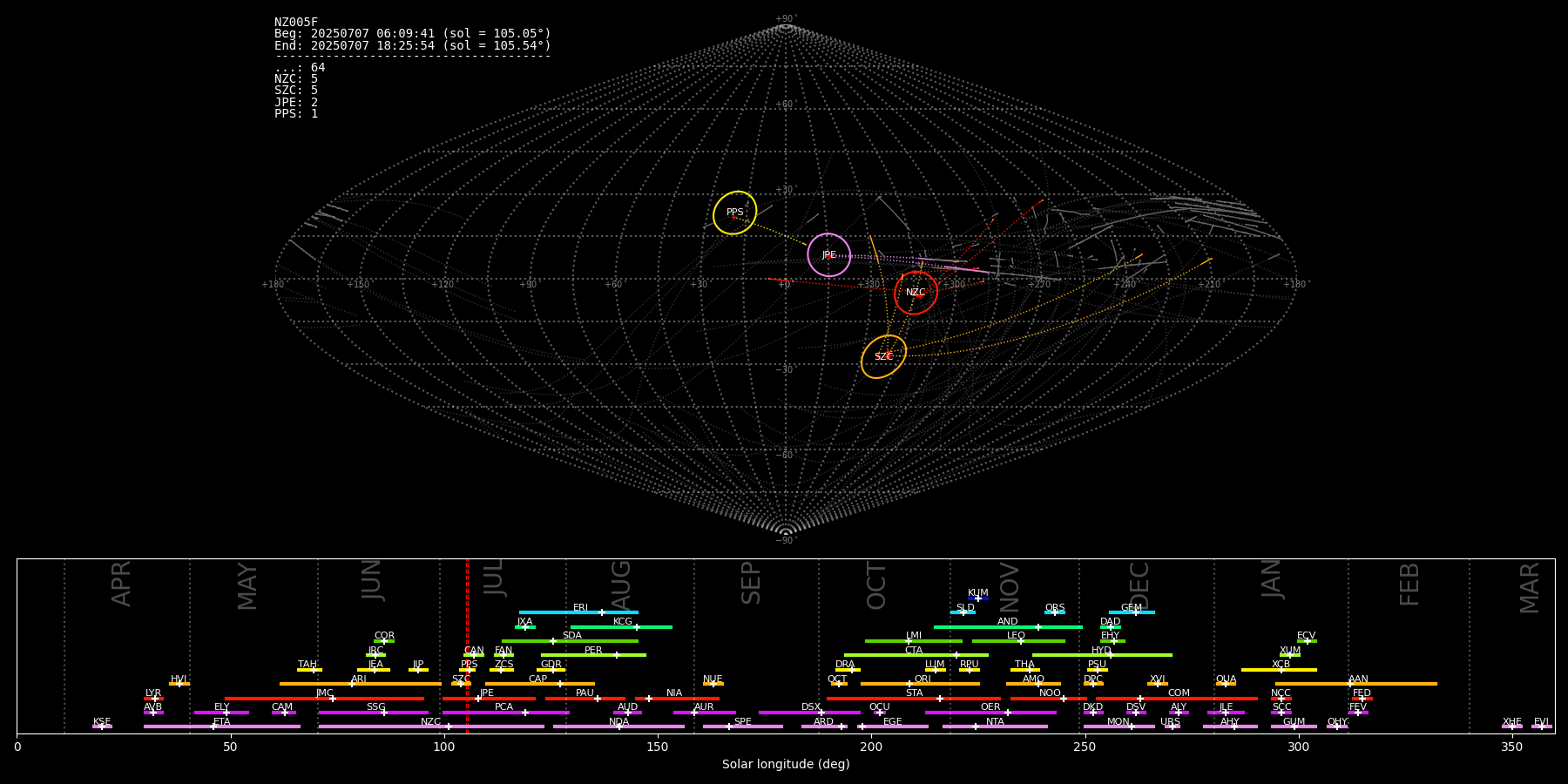
Task: Click the pink NZC bar in the timeline
Action: point(431,727)
